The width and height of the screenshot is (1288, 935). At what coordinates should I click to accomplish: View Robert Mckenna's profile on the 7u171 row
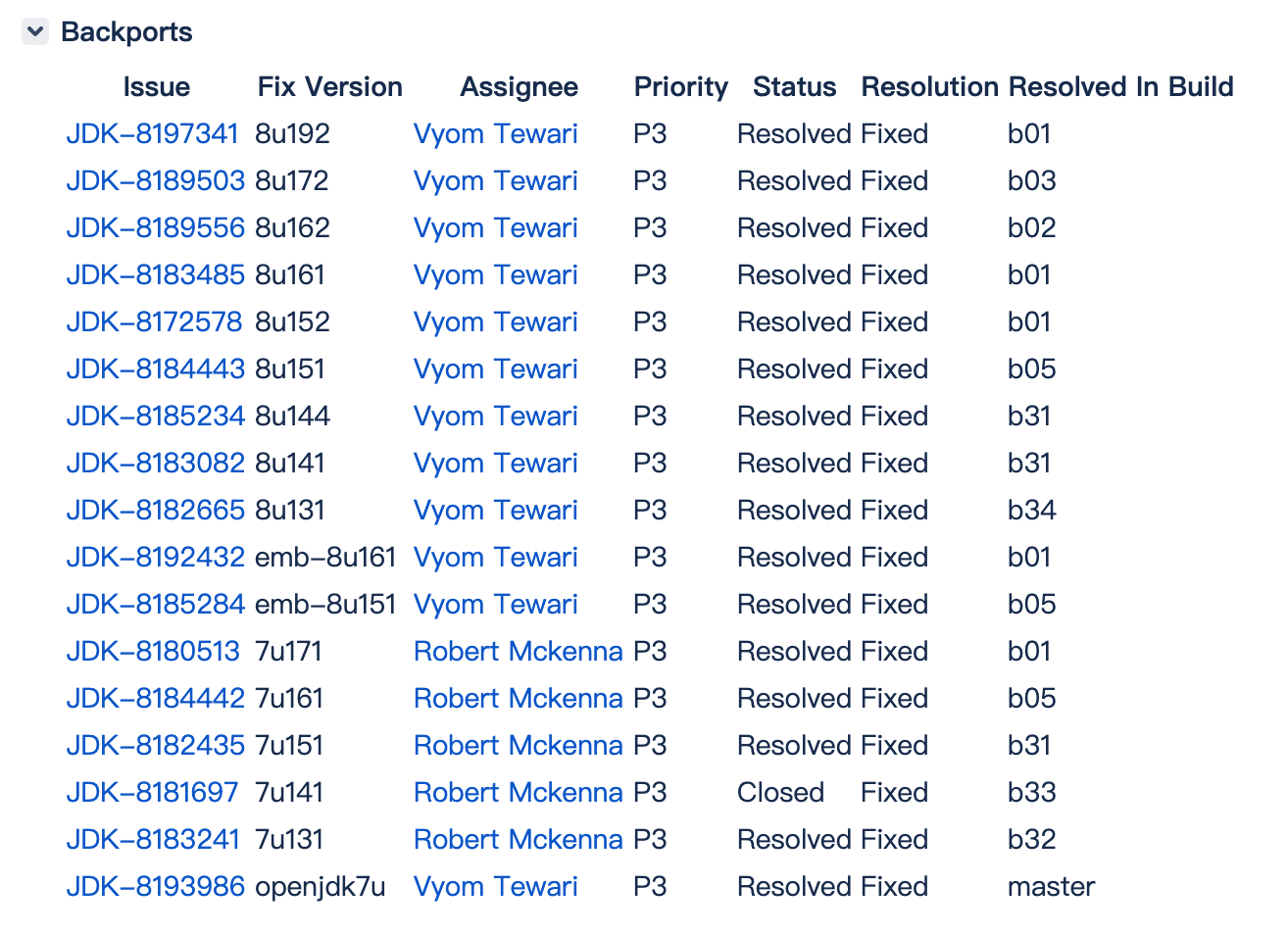pos(519,651)
